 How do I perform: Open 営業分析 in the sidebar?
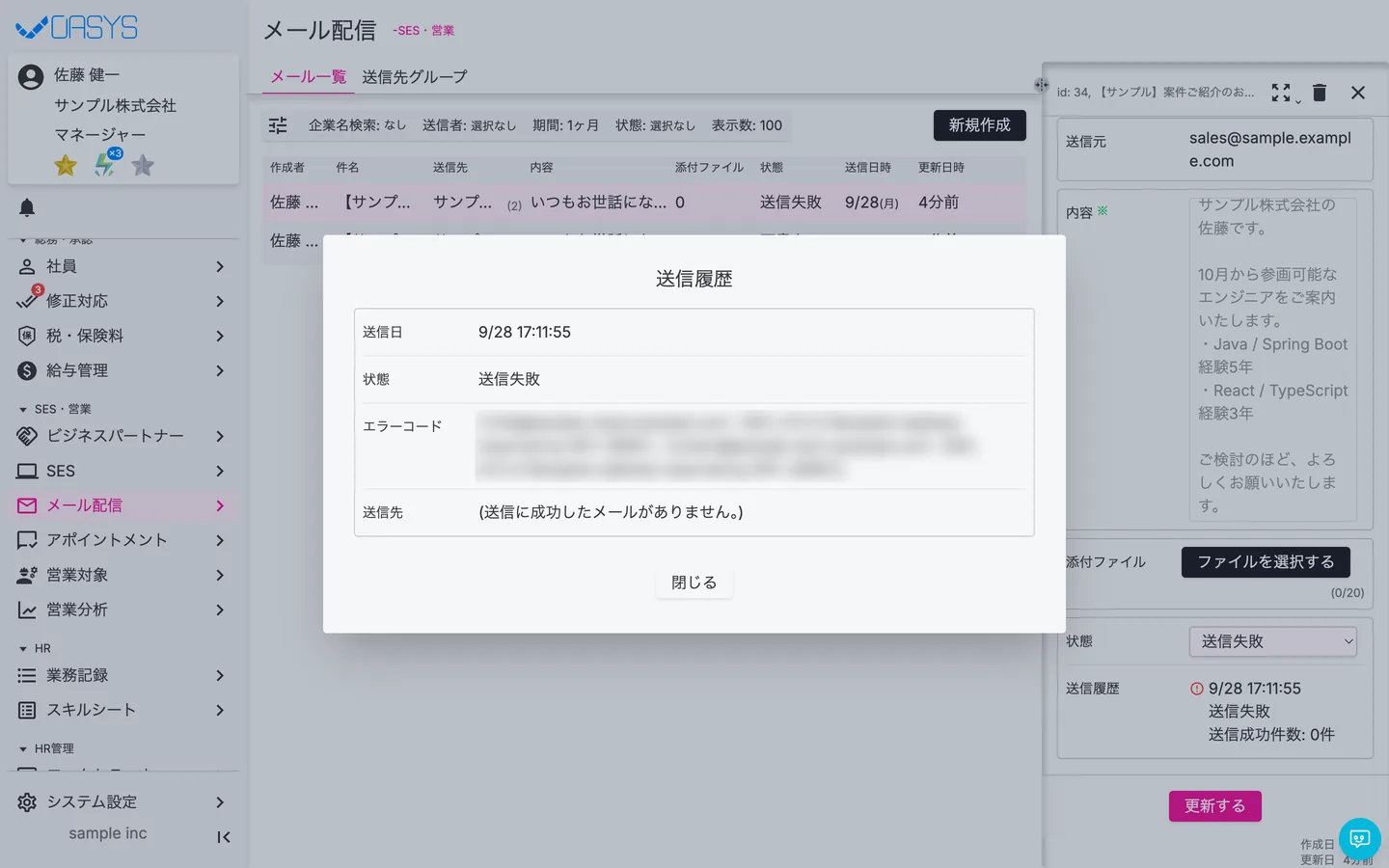point(123,610)
